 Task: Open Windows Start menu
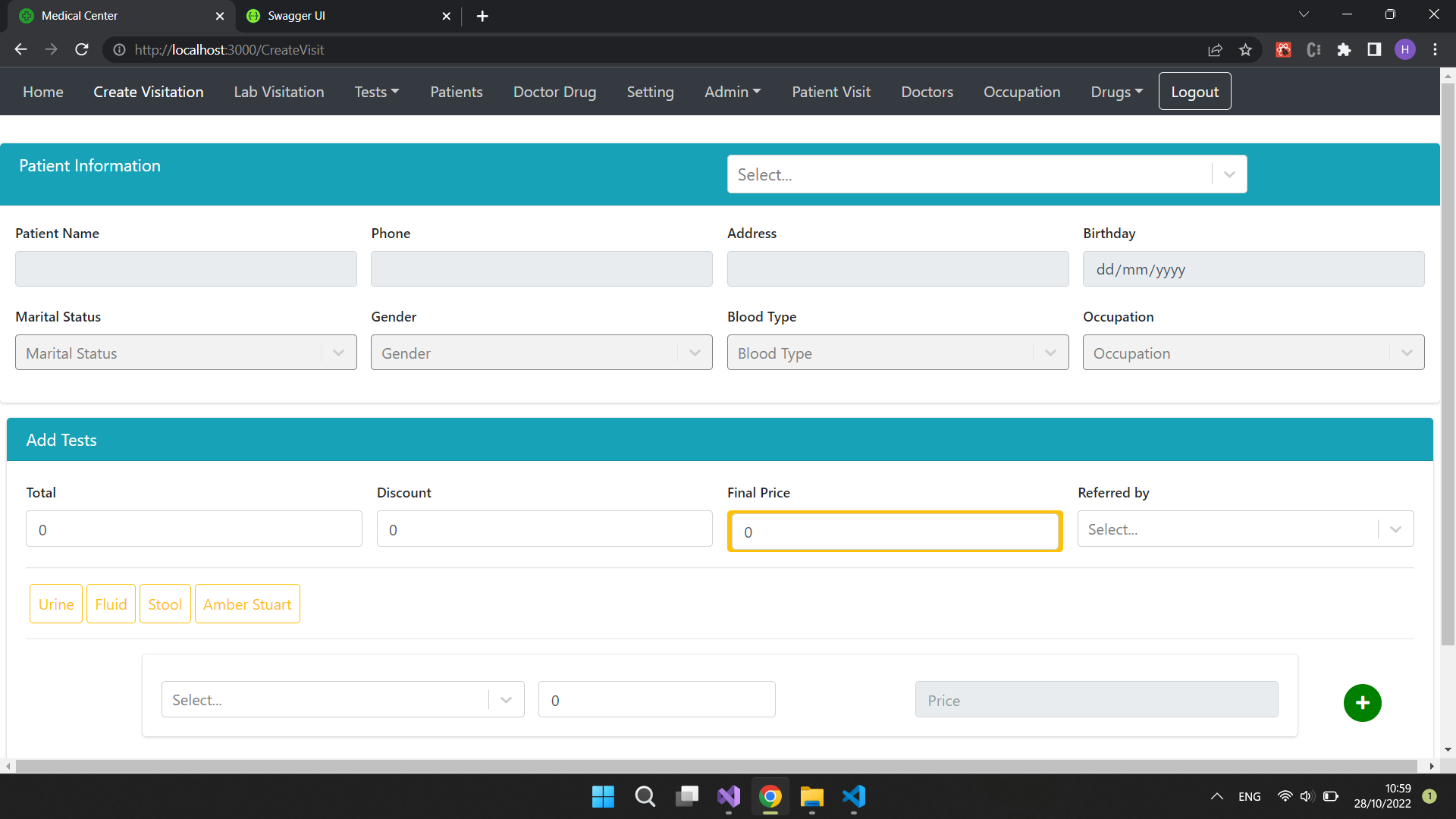click(603, 796)
